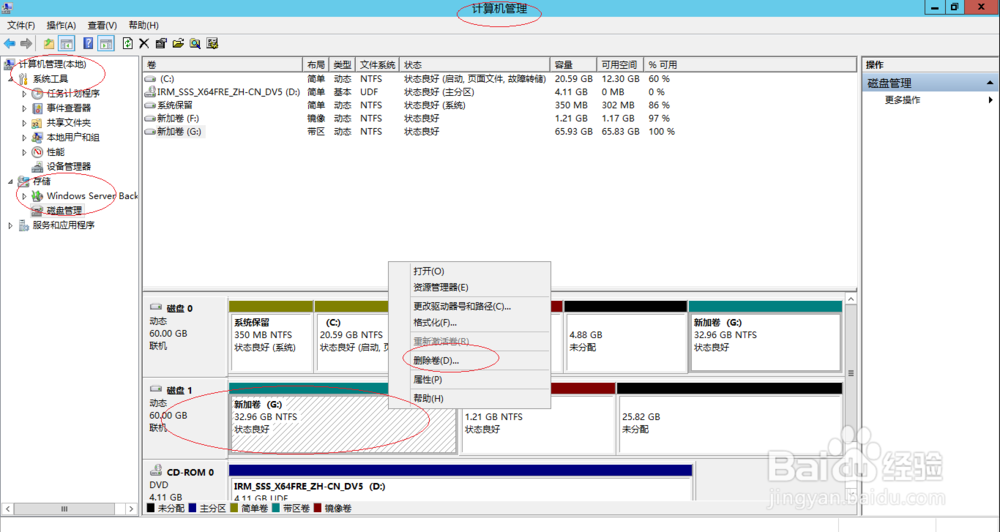The width and height of the screenshot is (1000, 532).
Task: Expand the 共享文件夹 node arrow
Action: click(24, 123)
